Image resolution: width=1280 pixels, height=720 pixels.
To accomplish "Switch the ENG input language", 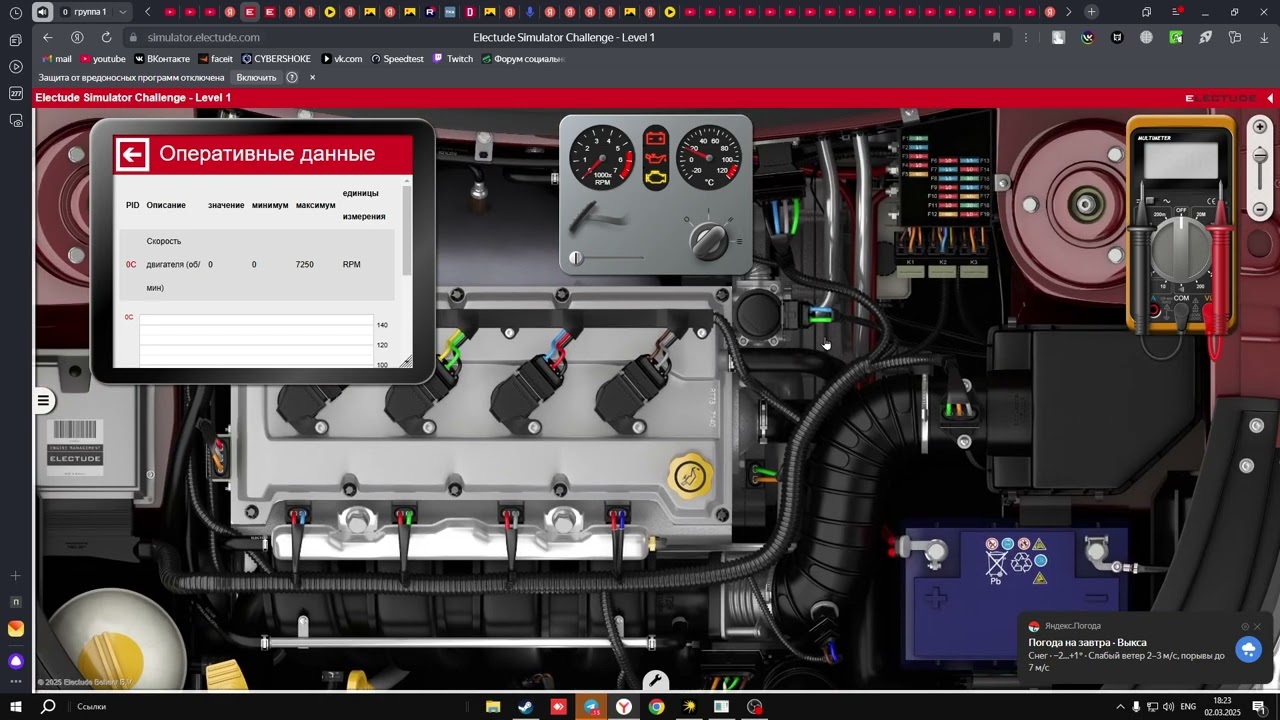I will 1188,707.
